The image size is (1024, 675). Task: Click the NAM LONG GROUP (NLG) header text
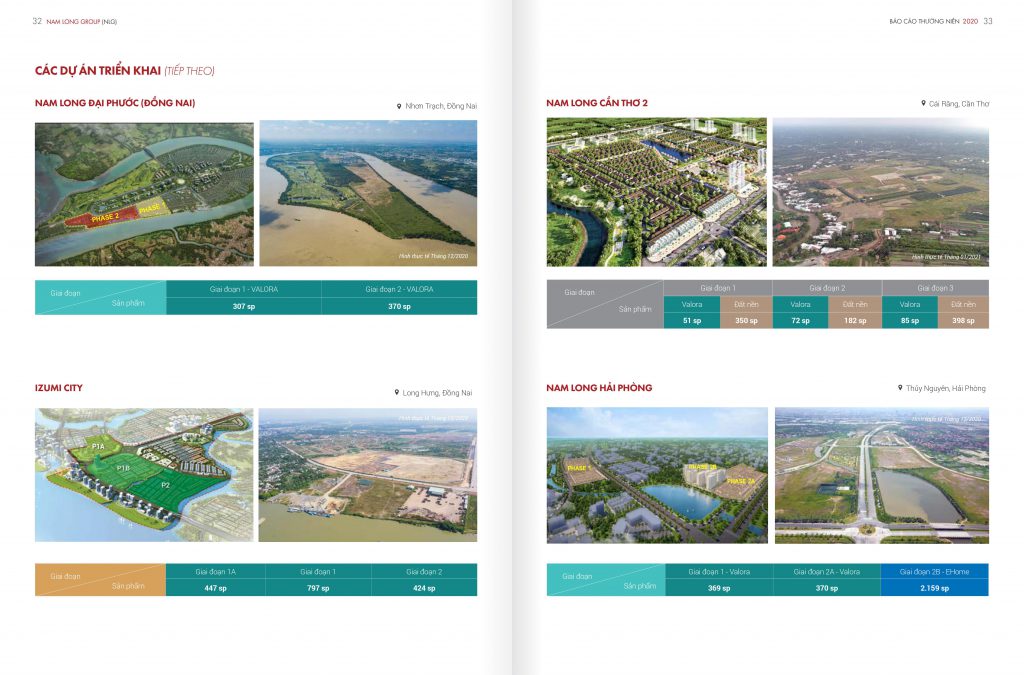coord(82,22)
